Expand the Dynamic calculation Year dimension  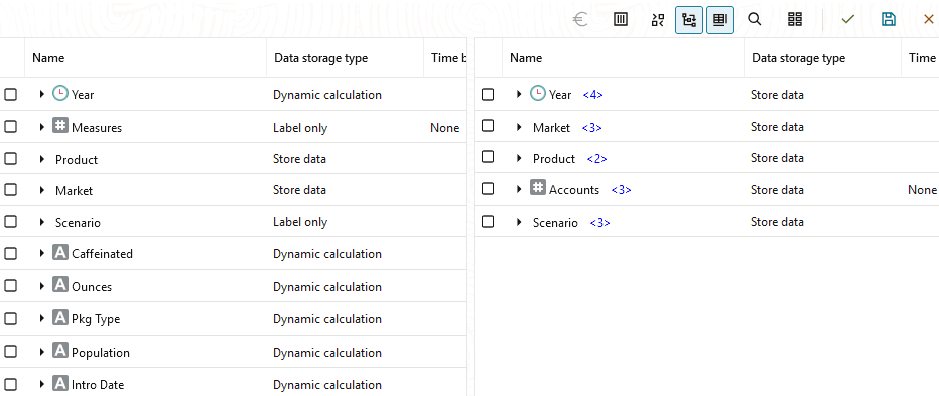point(41,94)
